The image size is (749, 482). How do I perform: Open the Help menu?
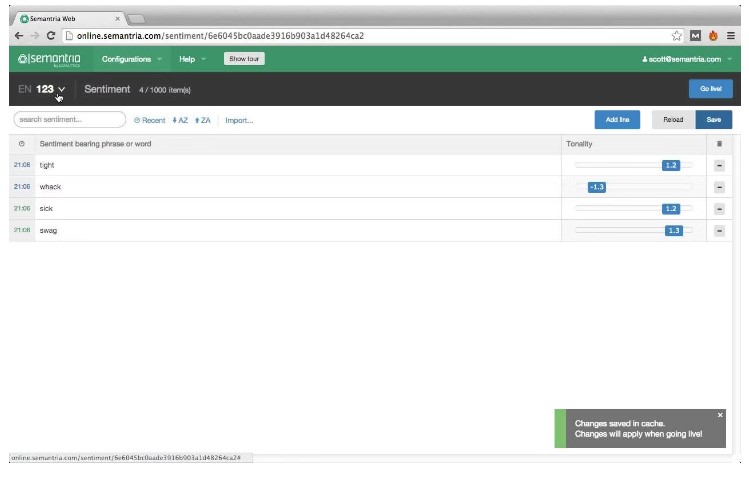click(192, 59)
